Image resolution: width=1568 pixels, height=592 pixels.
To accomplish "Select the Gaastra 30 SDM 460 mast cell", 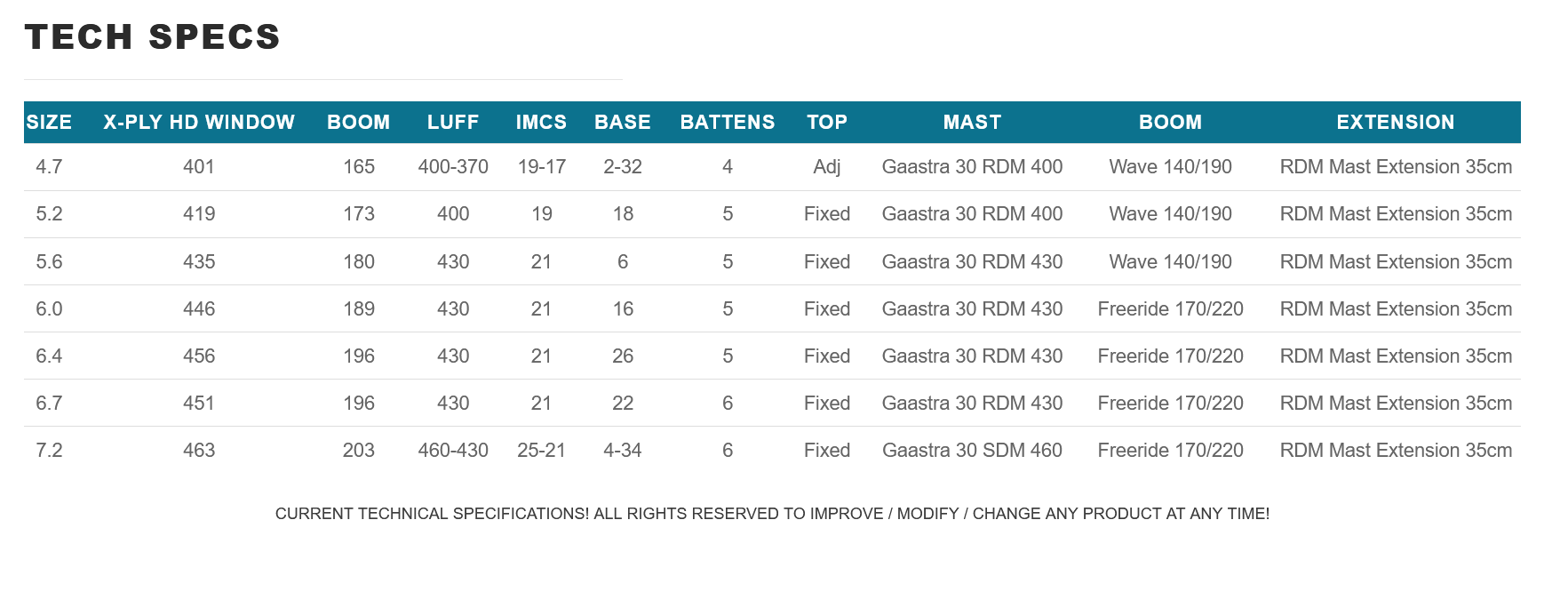I will pyautogui.click(x=972, y=451).
